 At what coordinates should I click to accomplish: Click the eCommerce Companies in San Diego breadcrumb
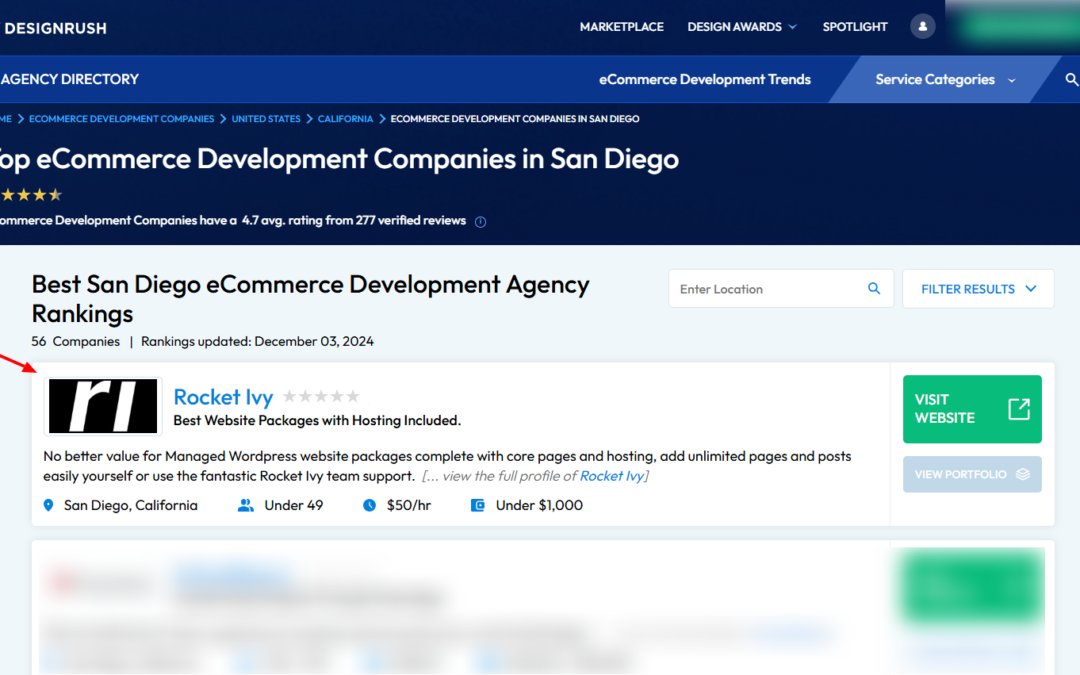tap(515, 118)
